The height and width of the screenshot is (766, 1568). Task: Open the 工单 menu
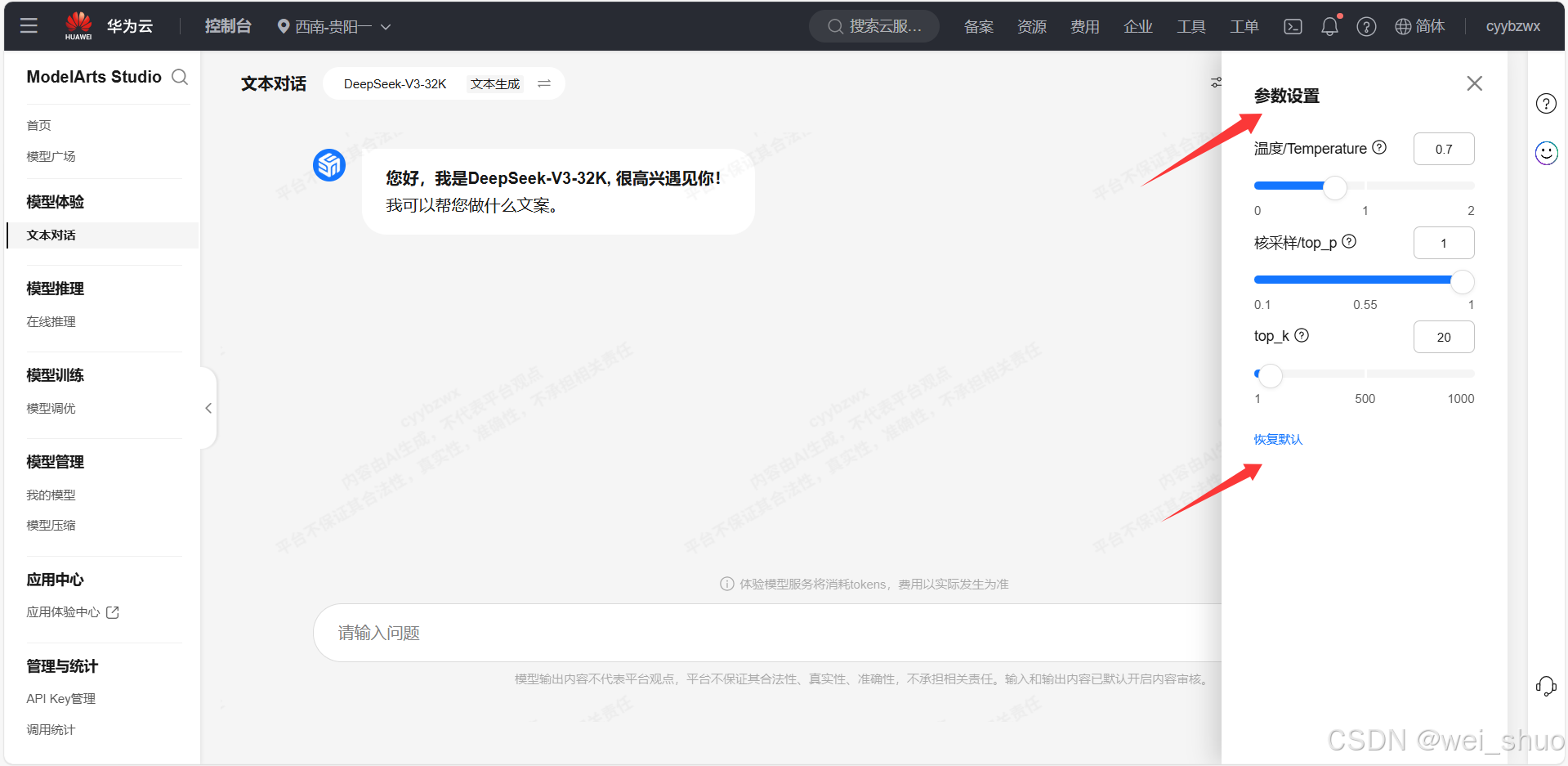pyautogui.click(x=1244, y=27)
